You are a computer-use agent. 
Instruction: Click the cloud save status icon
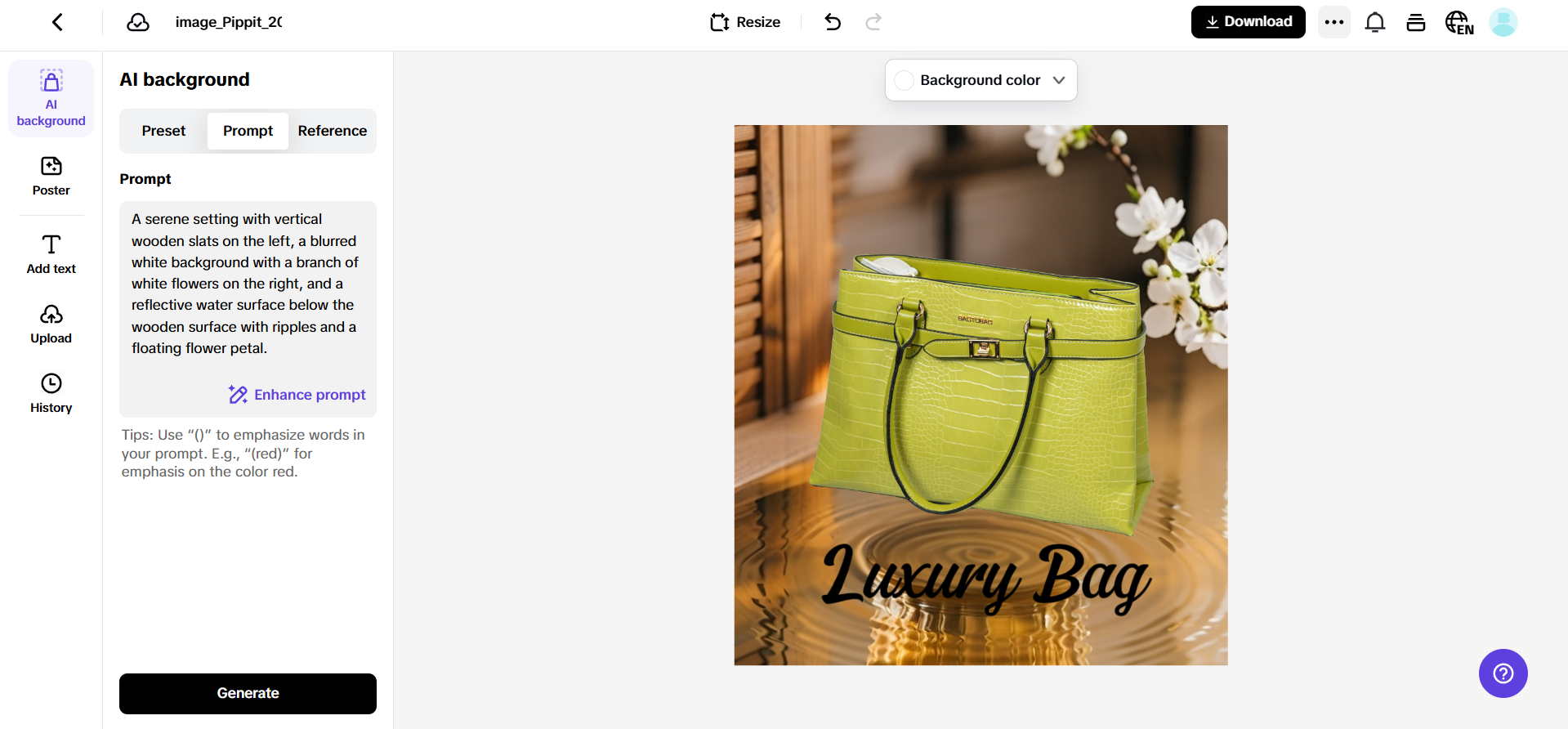coord(138,22)
